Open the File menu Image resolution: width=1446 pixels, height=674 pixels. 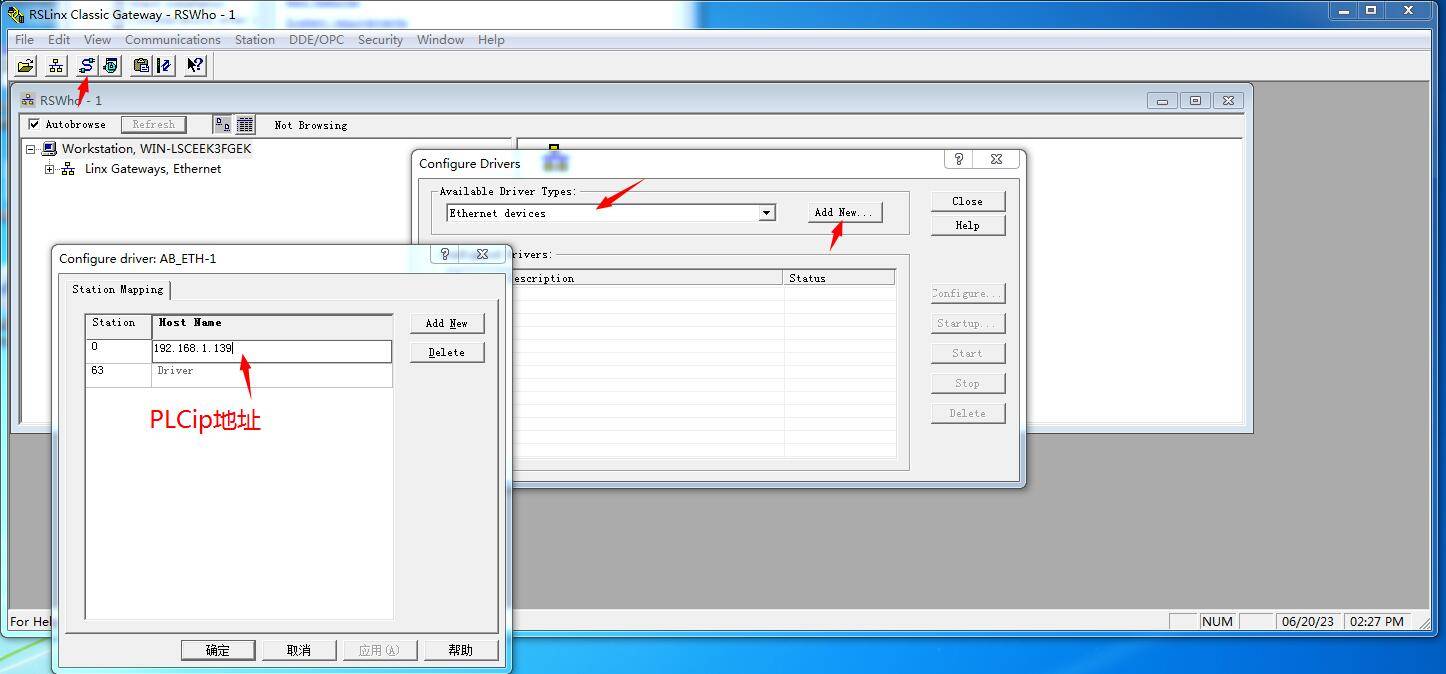pos(24,40)
